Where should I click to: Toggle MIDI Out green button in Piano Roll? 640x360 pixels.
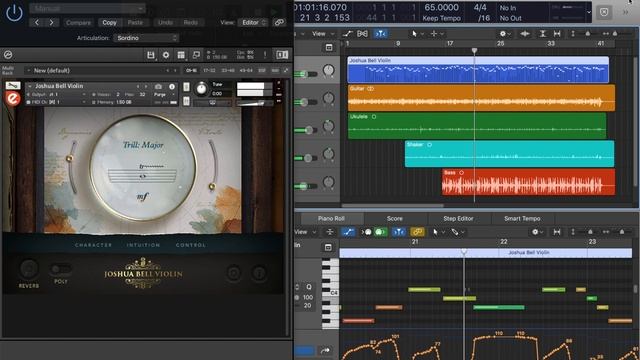point(380,232)
